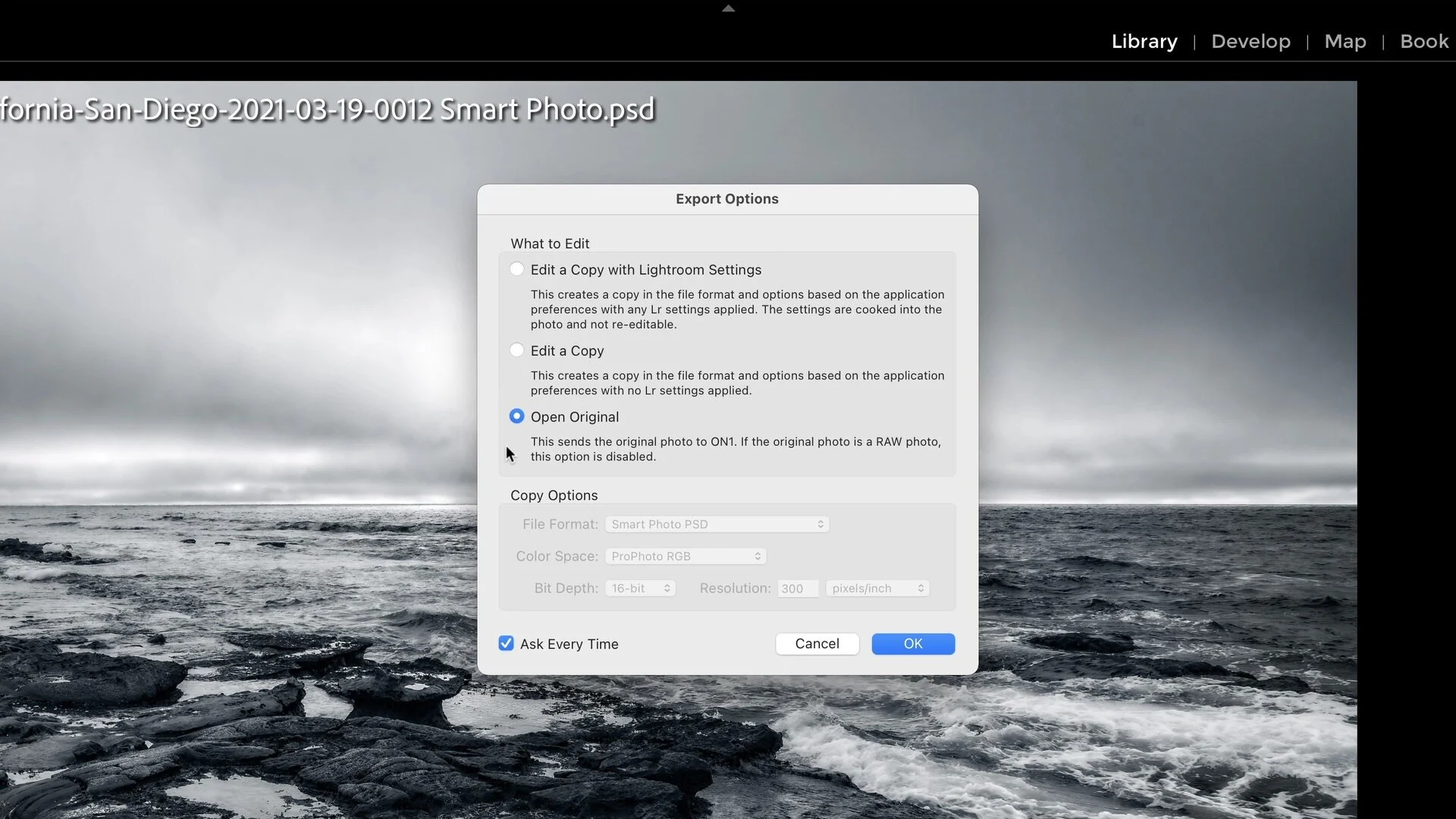Click the Export Options dialog title bar
Image resolution: width=1456 pixels, height=819 pixels.
(726, 199)
